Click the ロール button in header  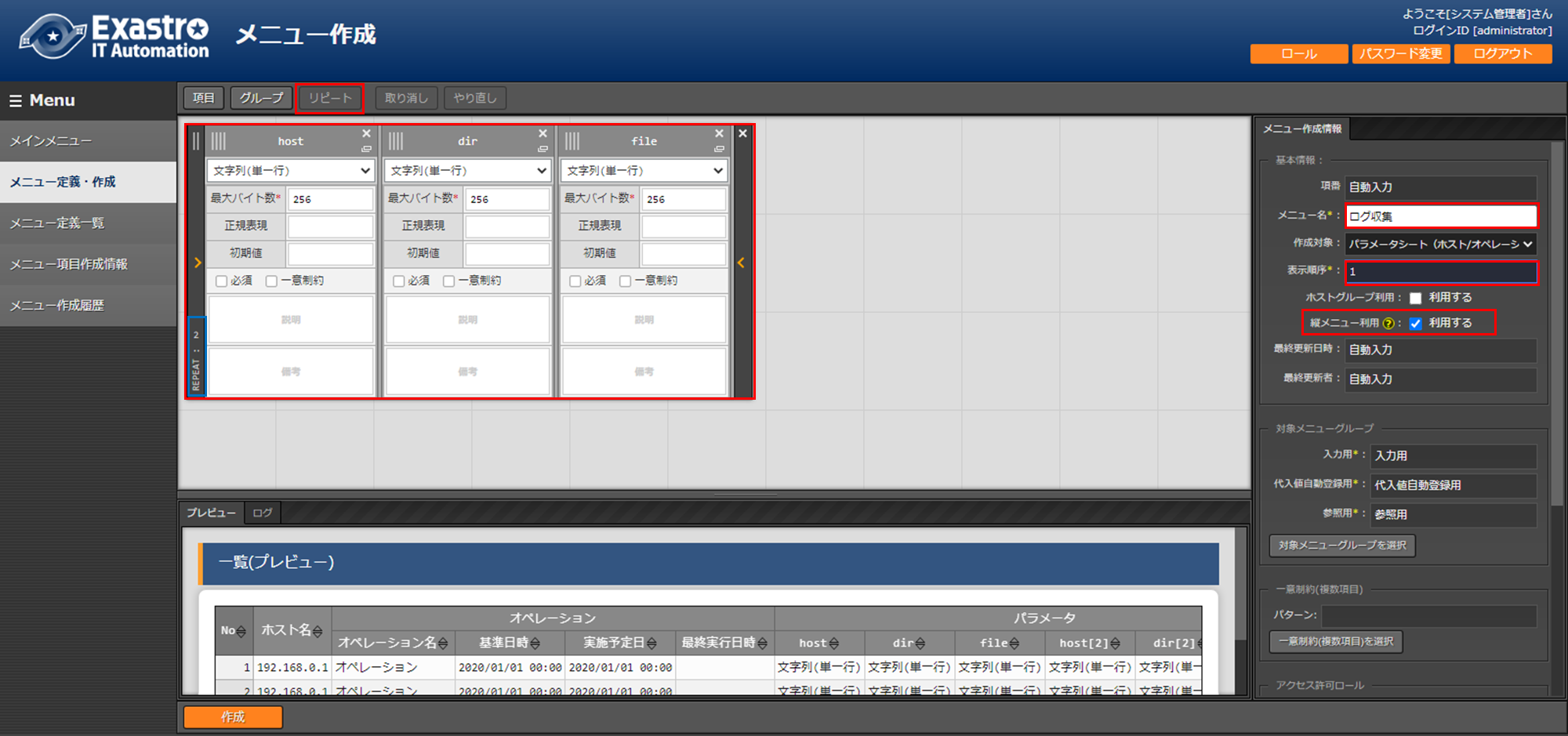click(1299, 54)
